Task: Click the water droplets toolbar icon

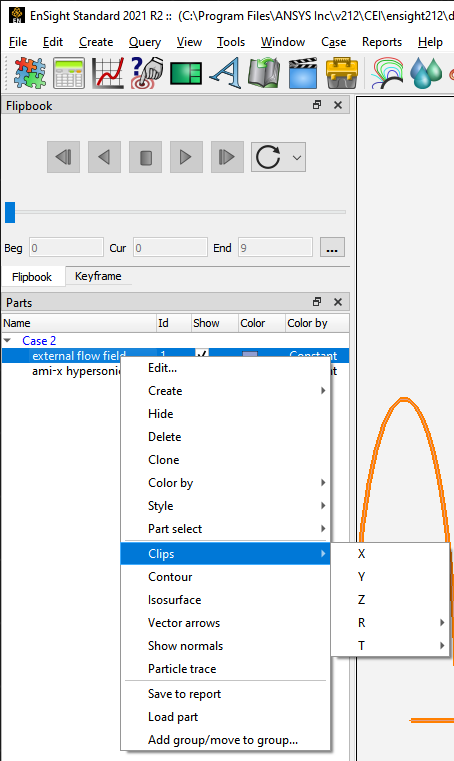Action: click(x=426, y=73)
